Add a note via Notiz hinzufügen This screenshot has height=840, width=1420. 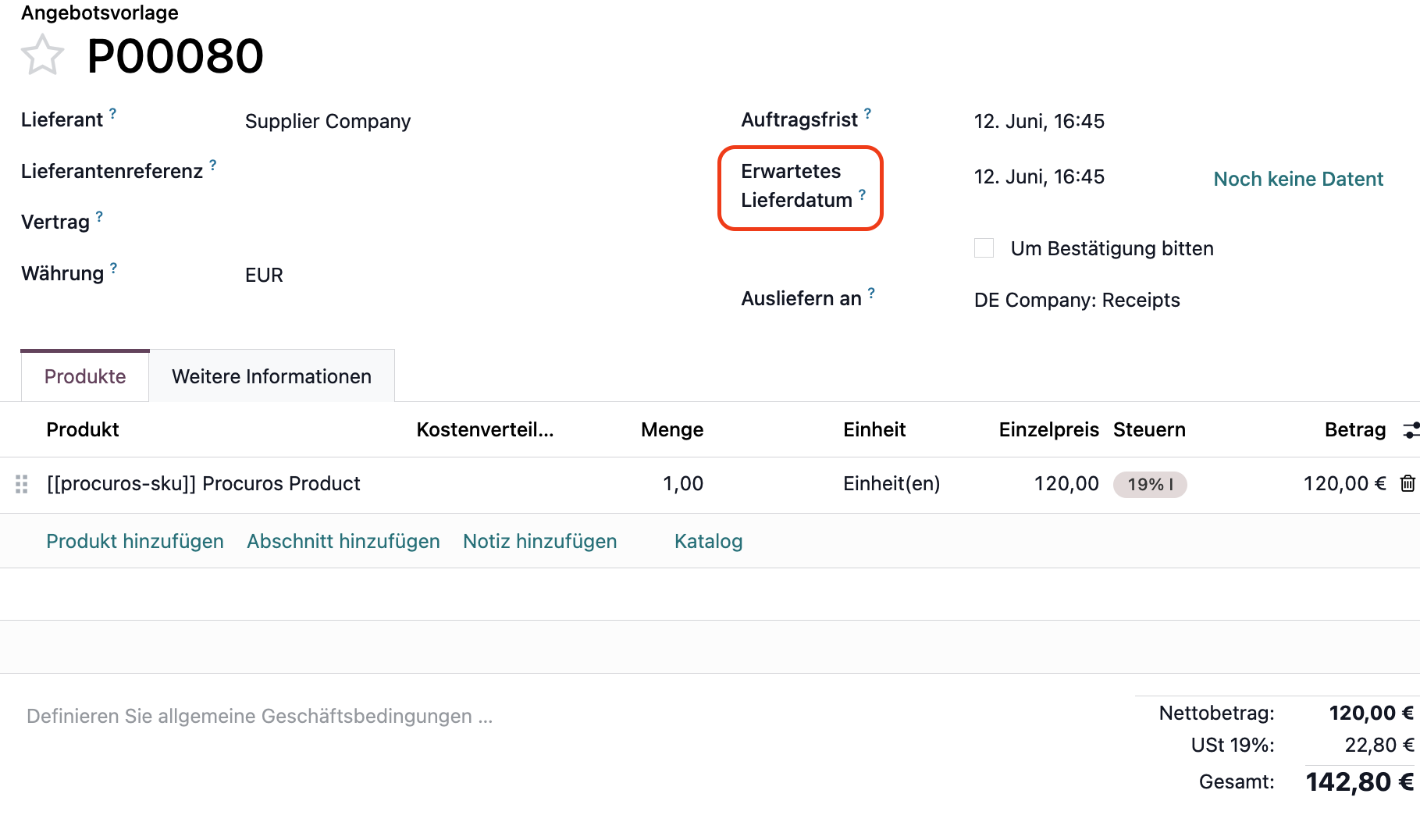540,541
